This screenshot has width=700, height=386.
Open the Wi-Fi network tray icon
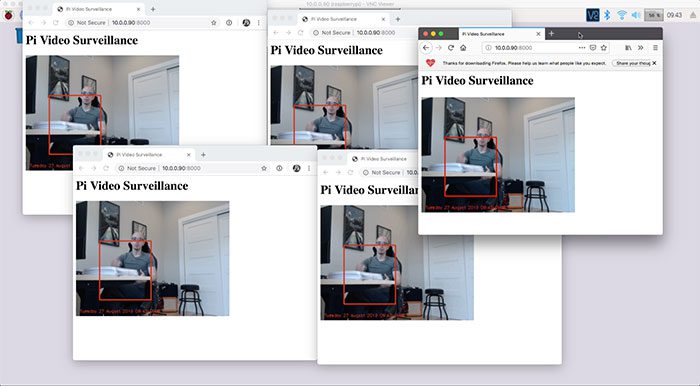621,15
